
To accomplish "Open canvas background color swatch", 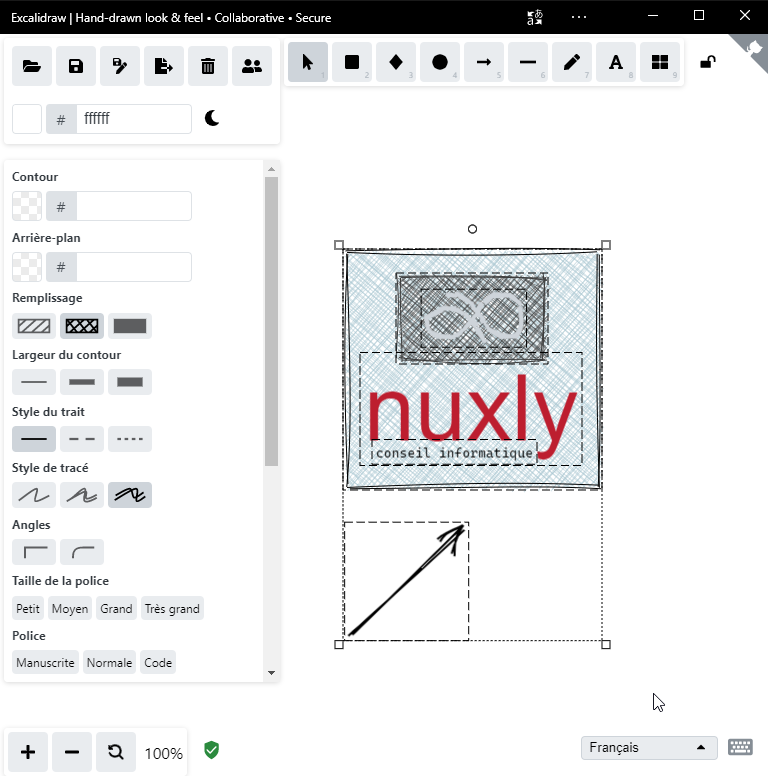I will click(27, 119).
